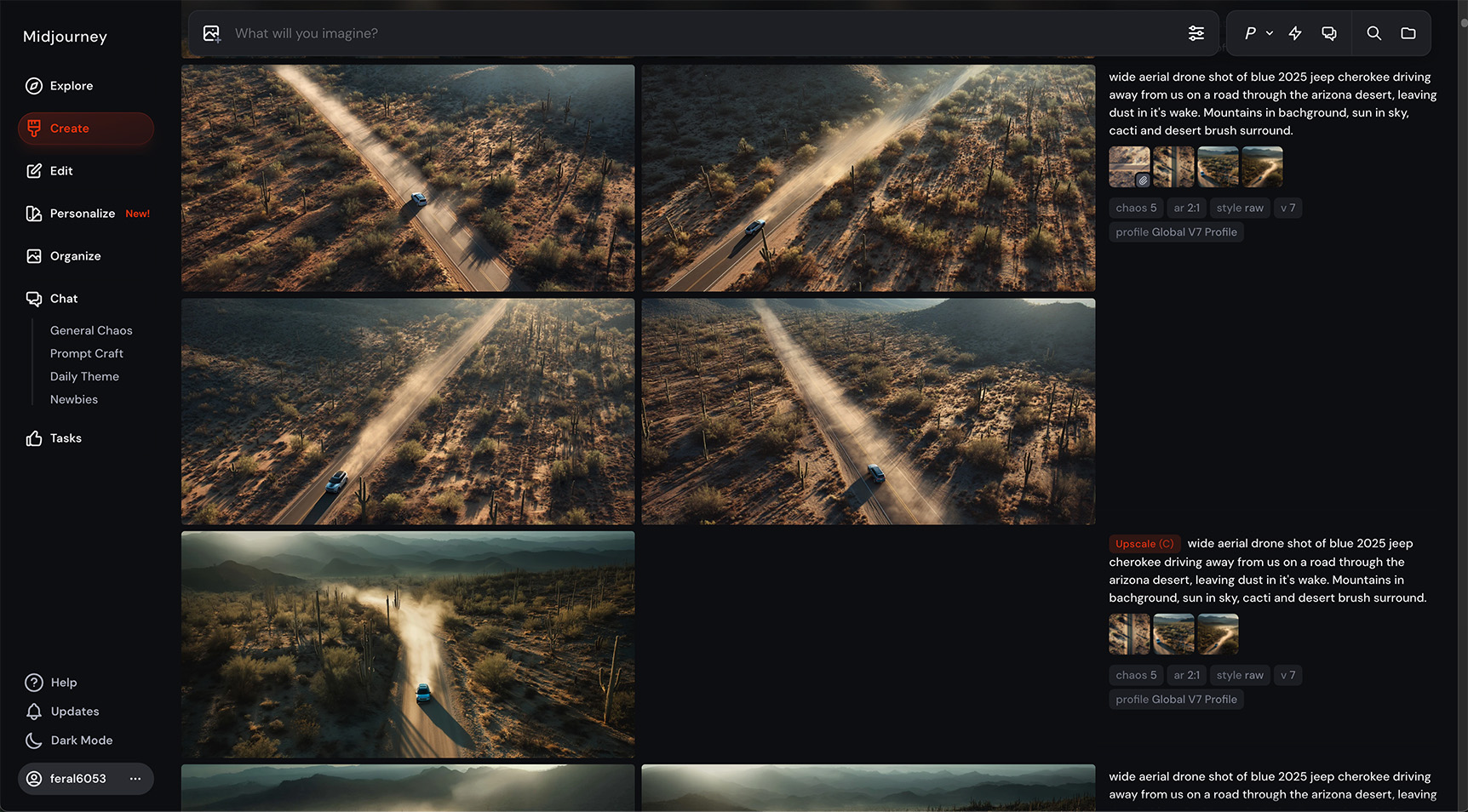Open the Prompt Craft chat room
1468x812 pixels.
pos(86,353)
